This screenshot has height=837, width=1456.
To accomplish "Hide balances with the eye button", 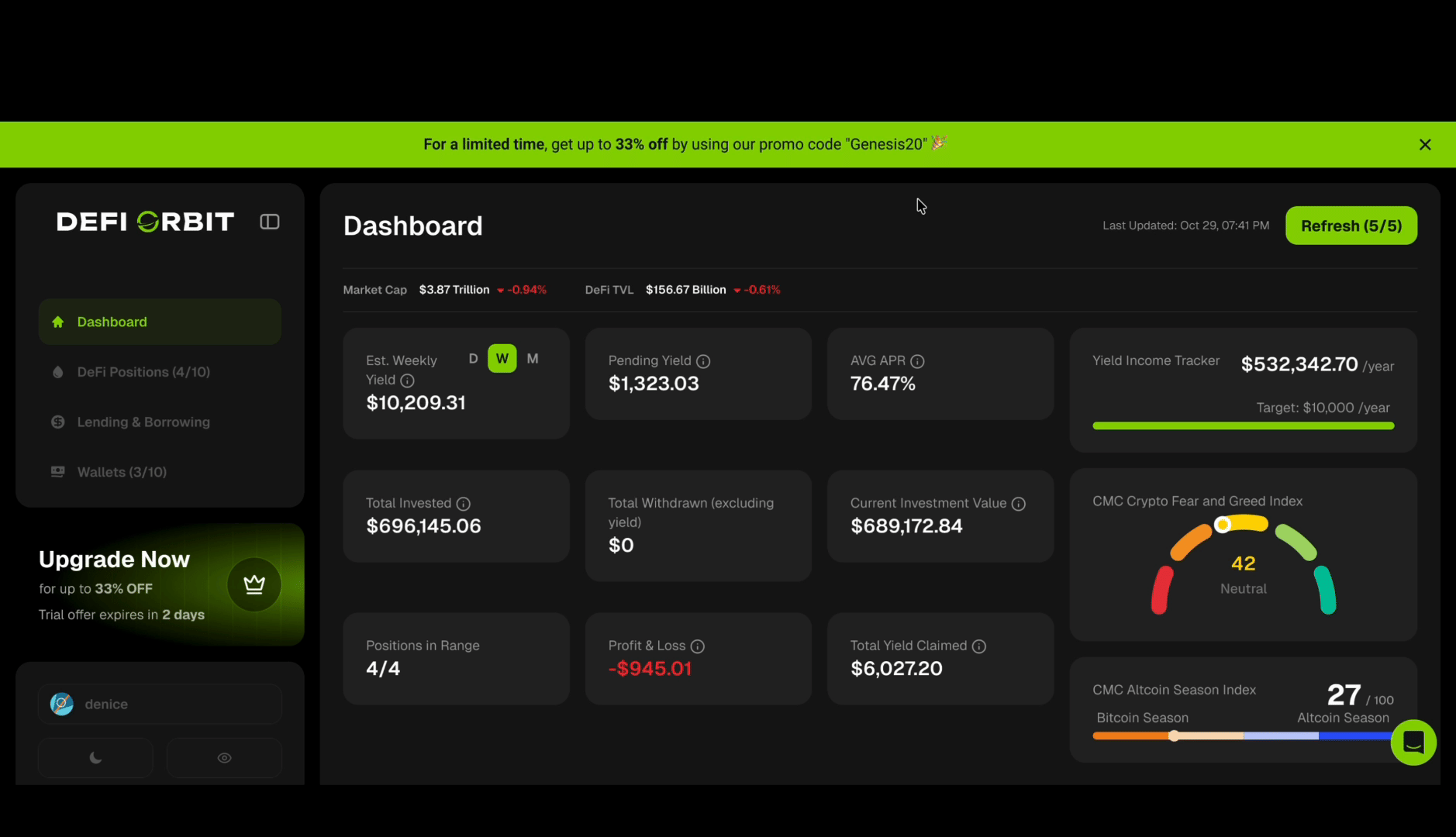I will click(224, 758).
